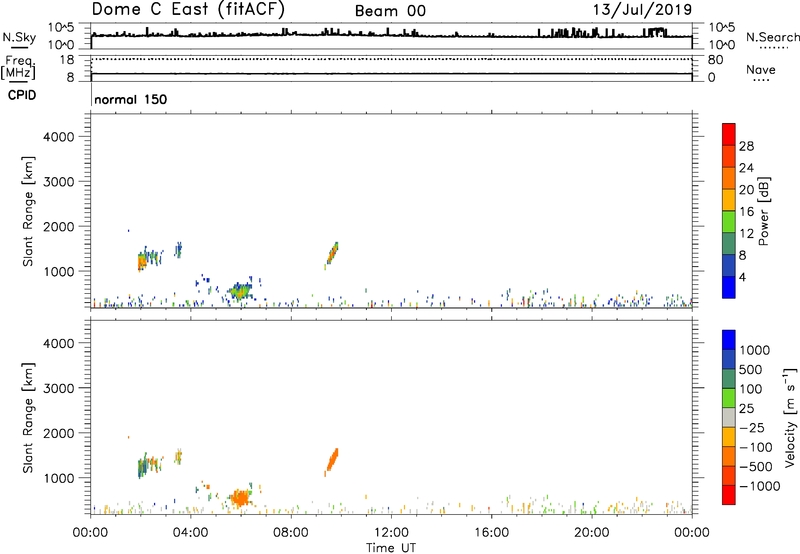
Task: Pick the red bottom segment of velocity color bar
Action: [x=729, y=495]
